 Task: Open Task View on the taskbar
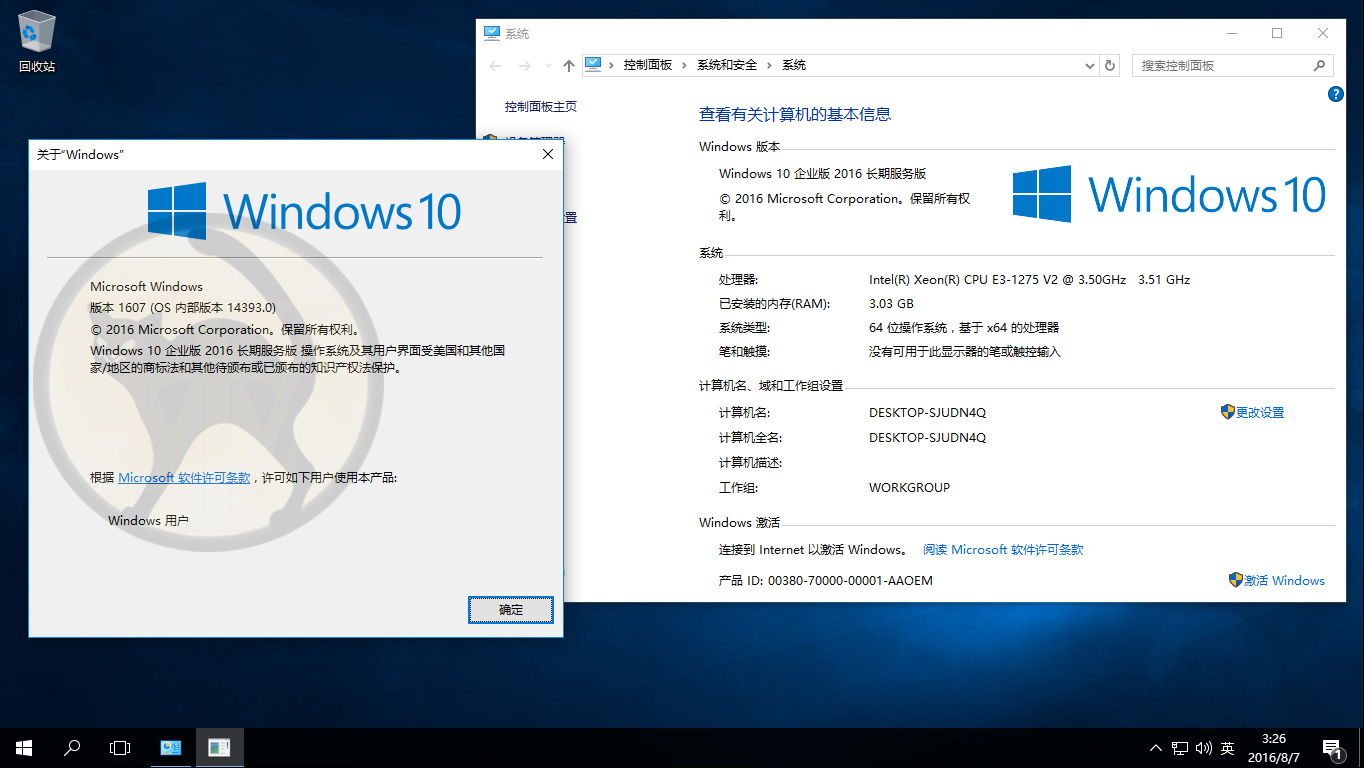(120, 747)
